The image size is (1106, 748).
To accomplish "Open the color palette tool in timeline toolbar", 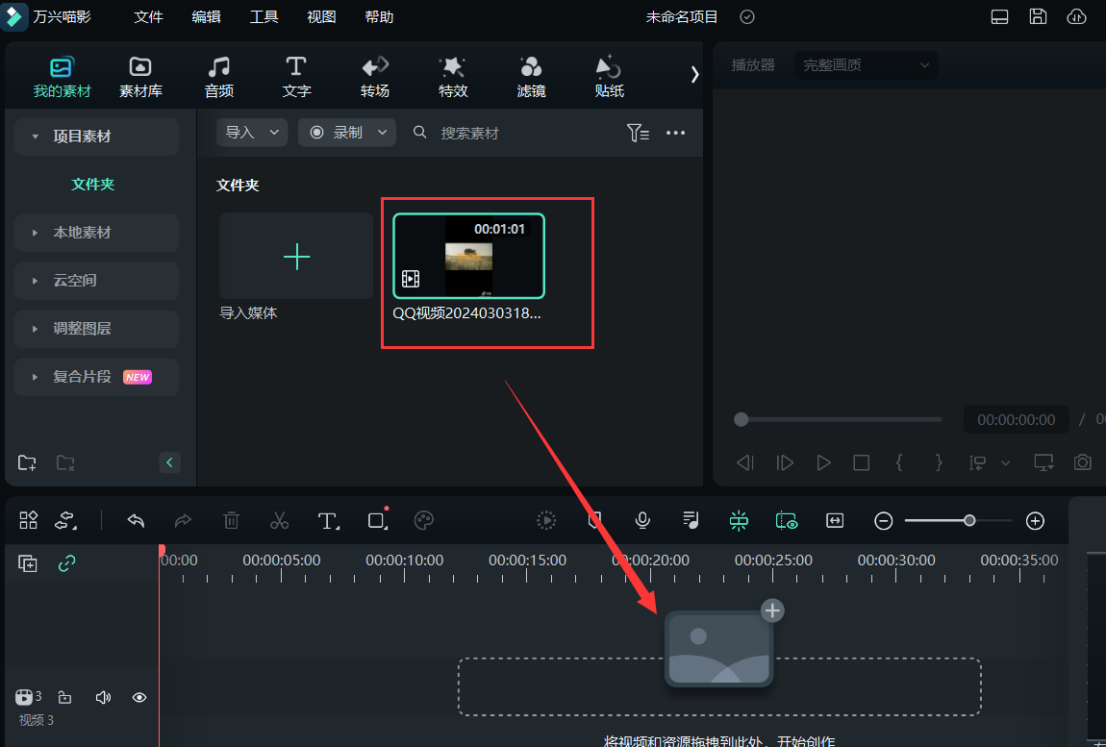I will point(424,520).
